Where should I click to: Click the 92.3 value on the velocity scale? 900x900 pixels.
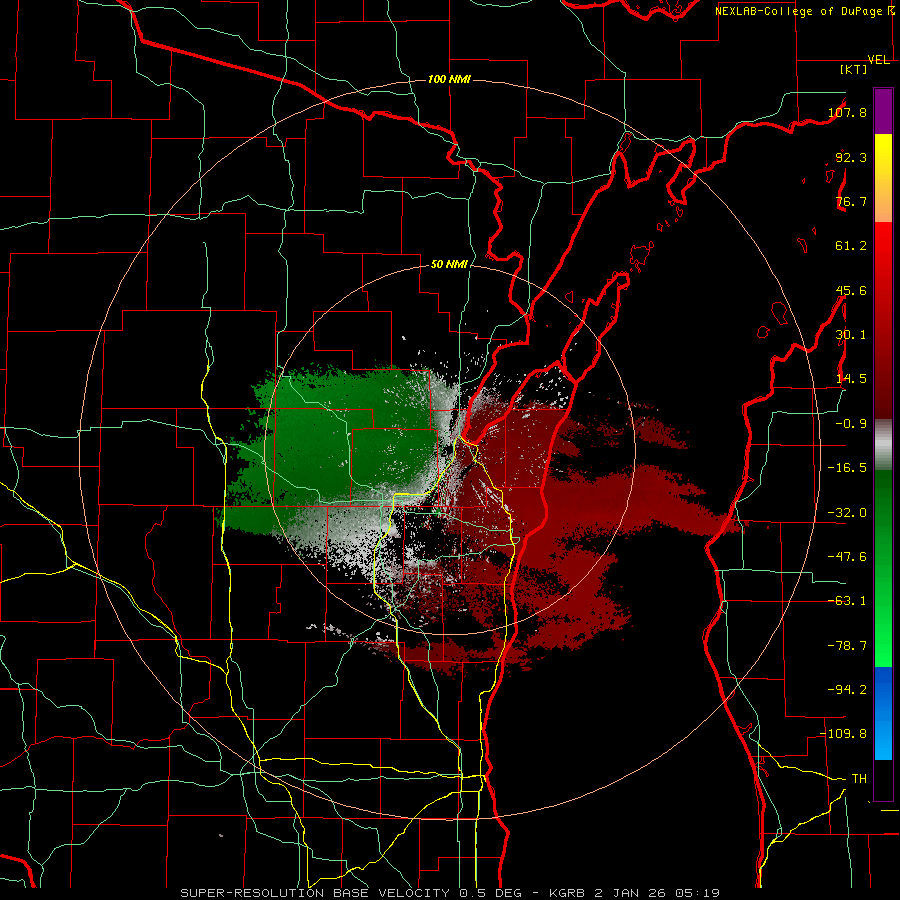point(851,157)
